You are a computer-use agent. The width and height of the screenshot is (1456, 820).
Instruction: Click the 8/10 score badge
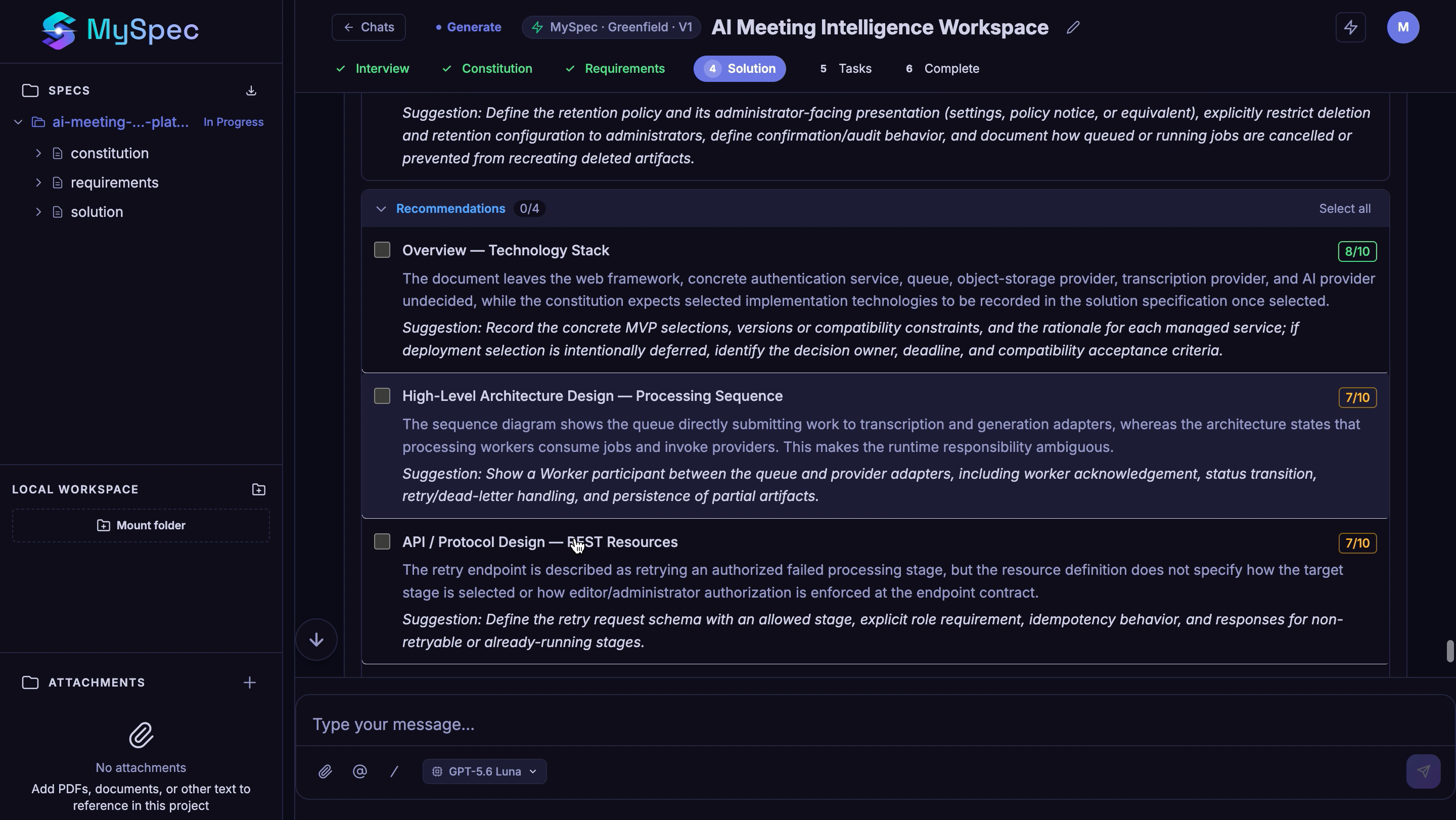coord(1357,251)
